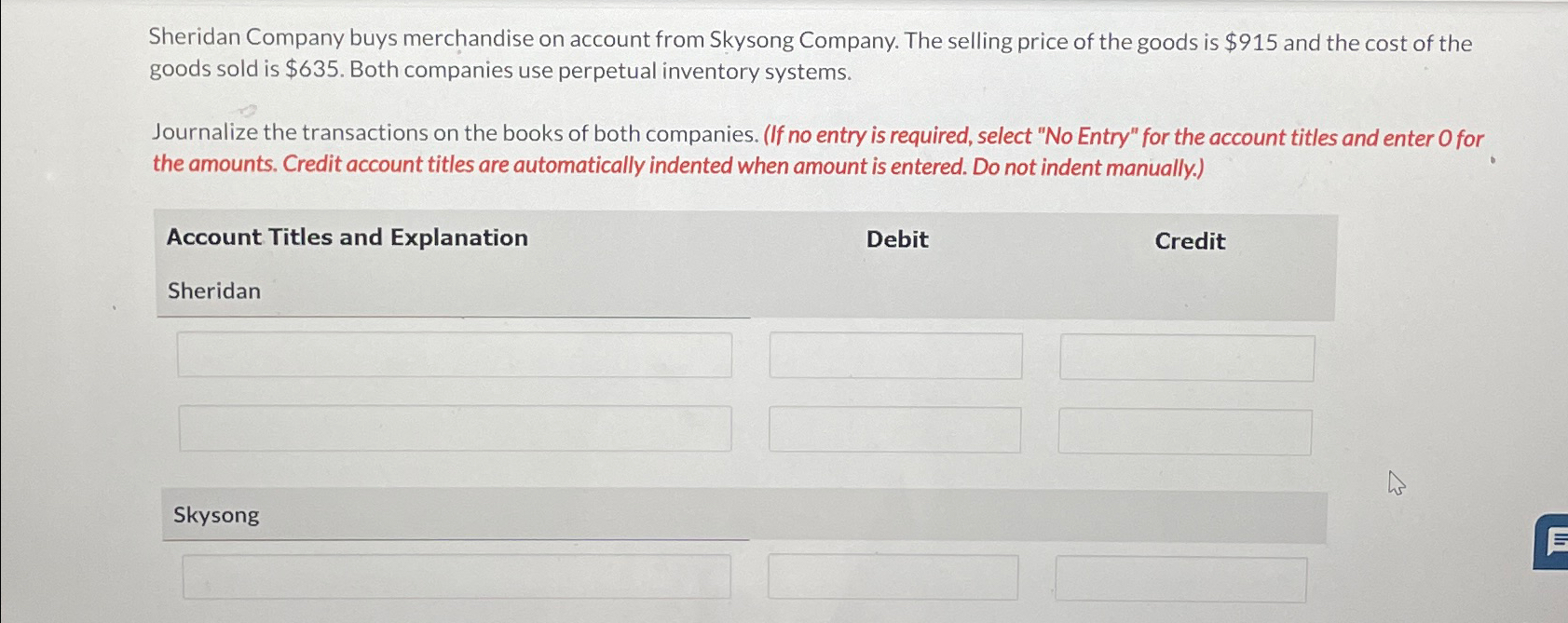Viewport: 1568px width, 623px height.
Task: Click the Skysong Debit input field
Action: pyautogui.click(x=893, y=576)
